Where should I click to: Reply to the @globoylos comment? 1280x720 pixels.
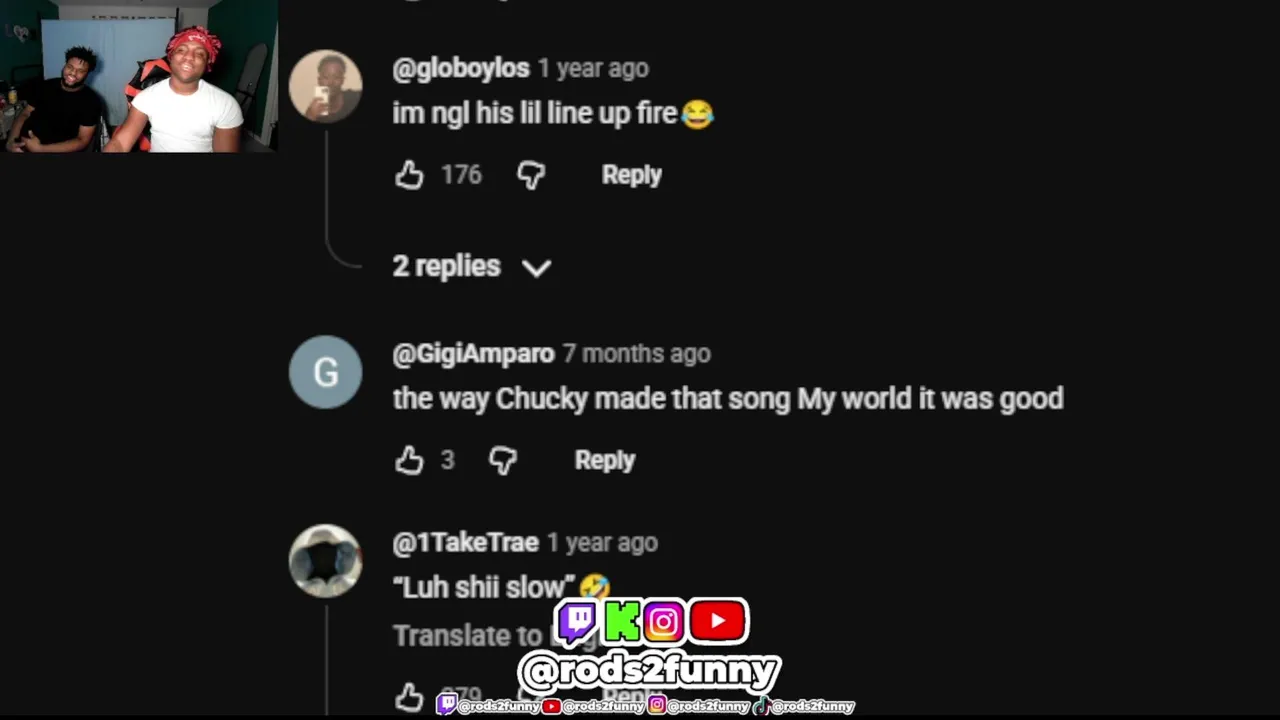632,175
